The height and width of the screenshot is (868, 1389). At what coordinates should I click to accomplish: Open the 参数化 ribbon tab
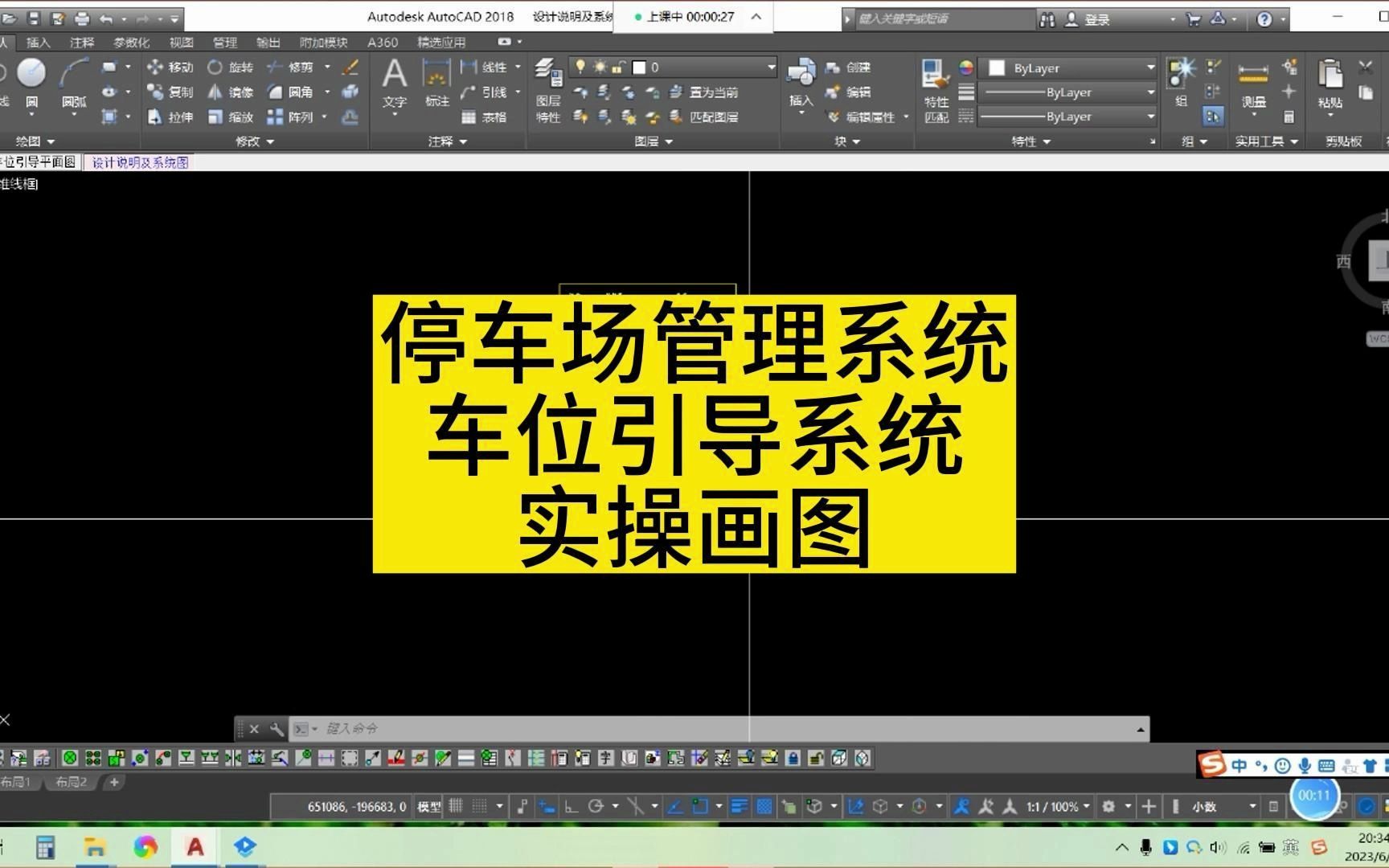click(132, 43)
